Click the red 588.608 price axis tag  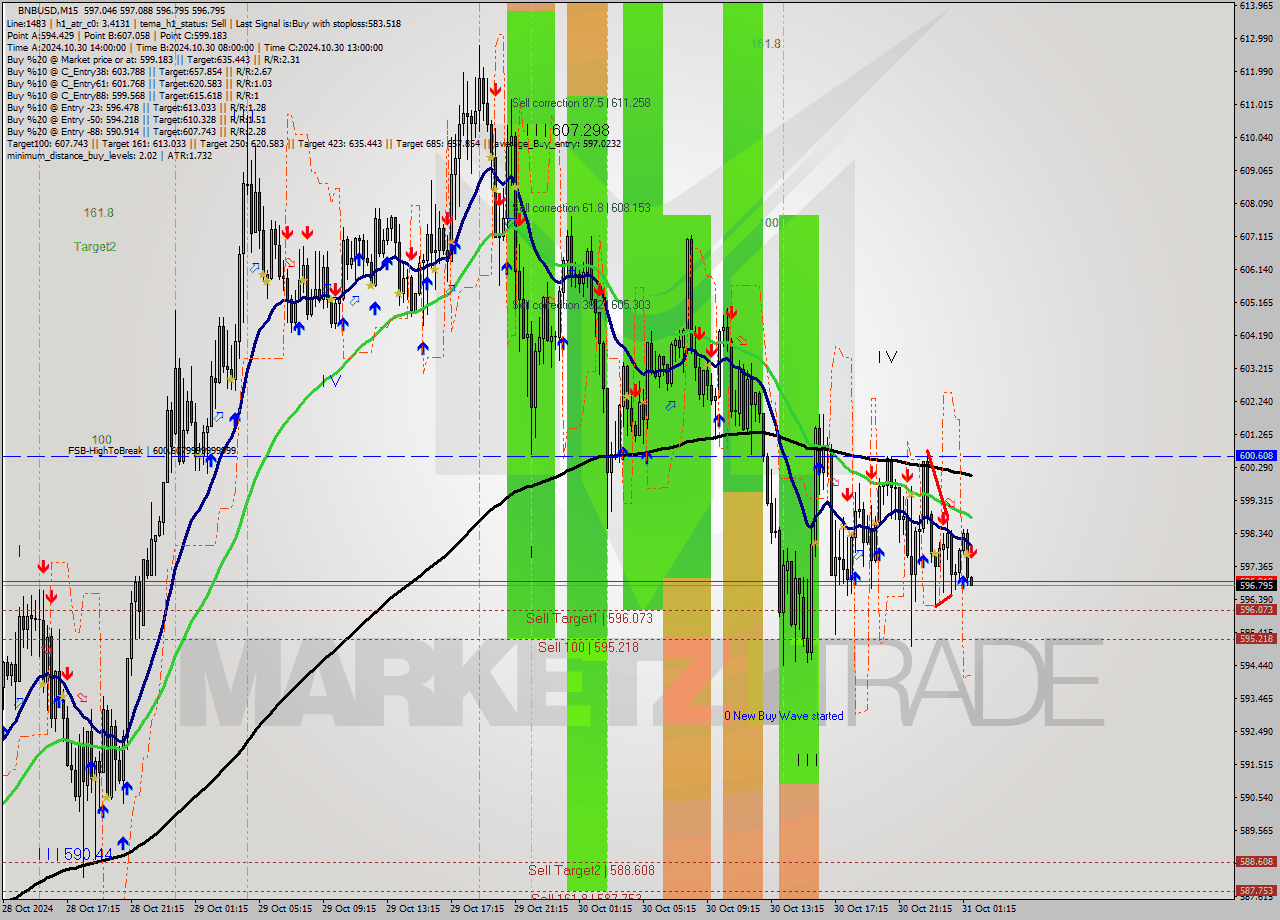pos(1257,861)
